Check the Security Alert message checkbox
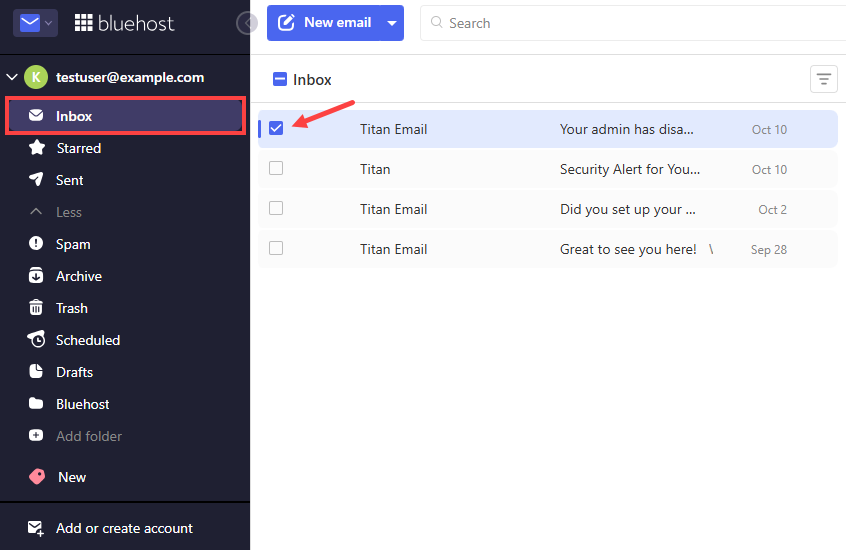Screen dimensions: 846x550 pos(276,168)
